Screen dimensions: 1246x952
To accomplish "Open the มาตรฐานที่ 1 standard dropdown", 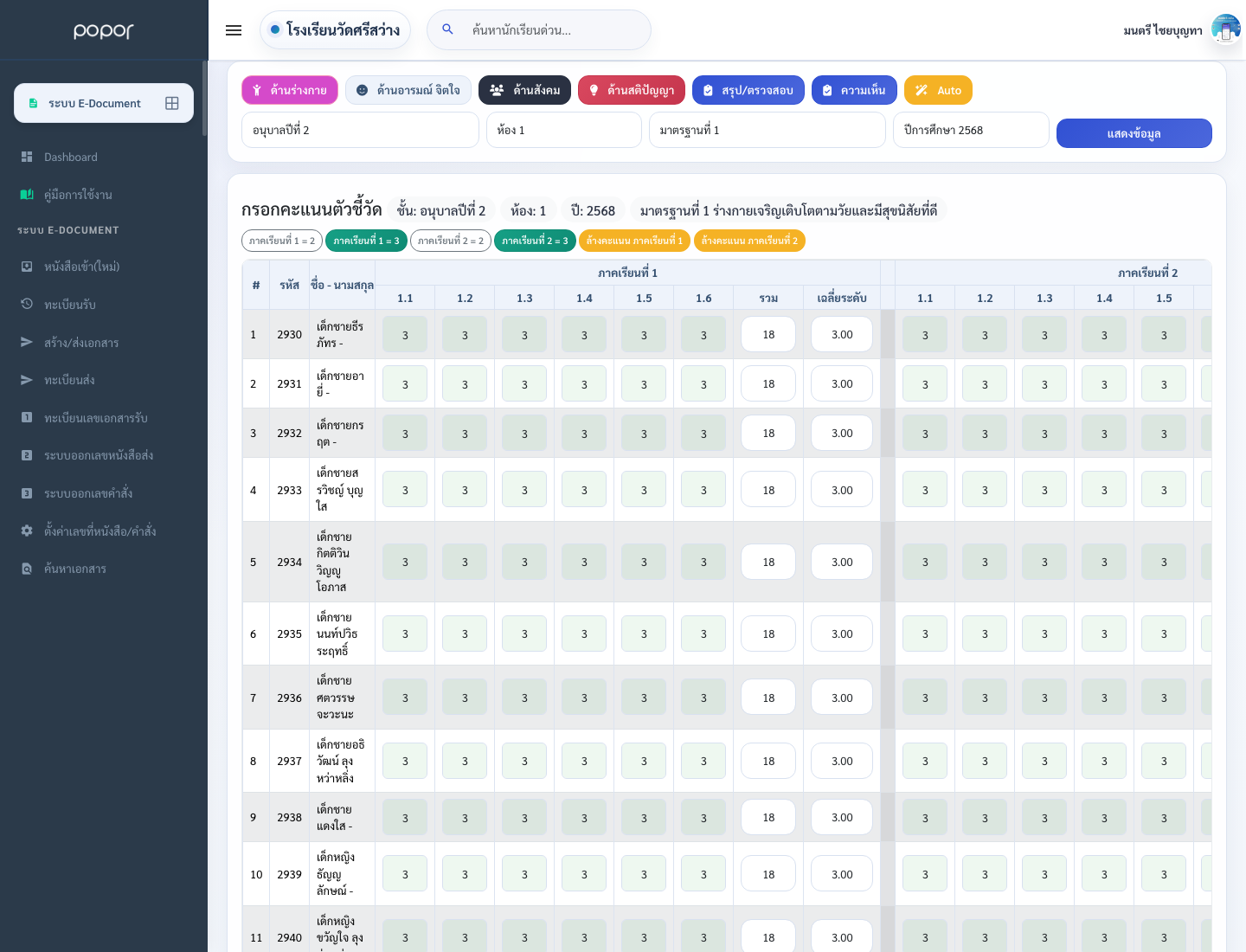I will tap(768, 130).
